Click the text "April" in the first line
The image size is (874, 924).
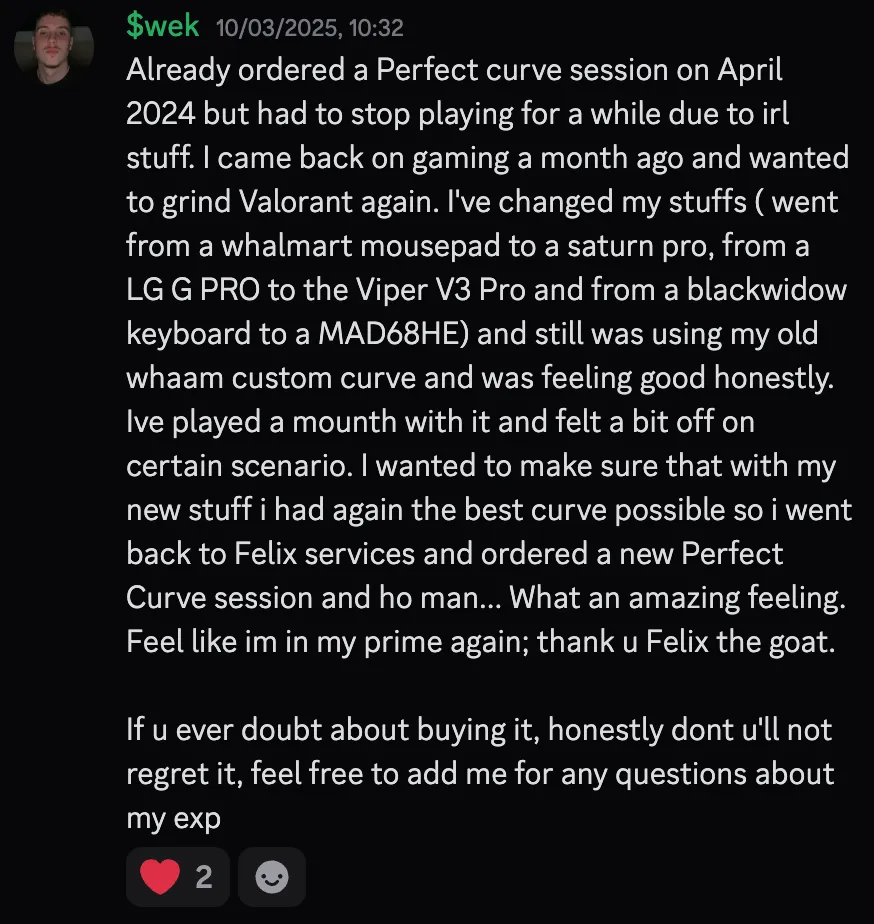point(746,71)
